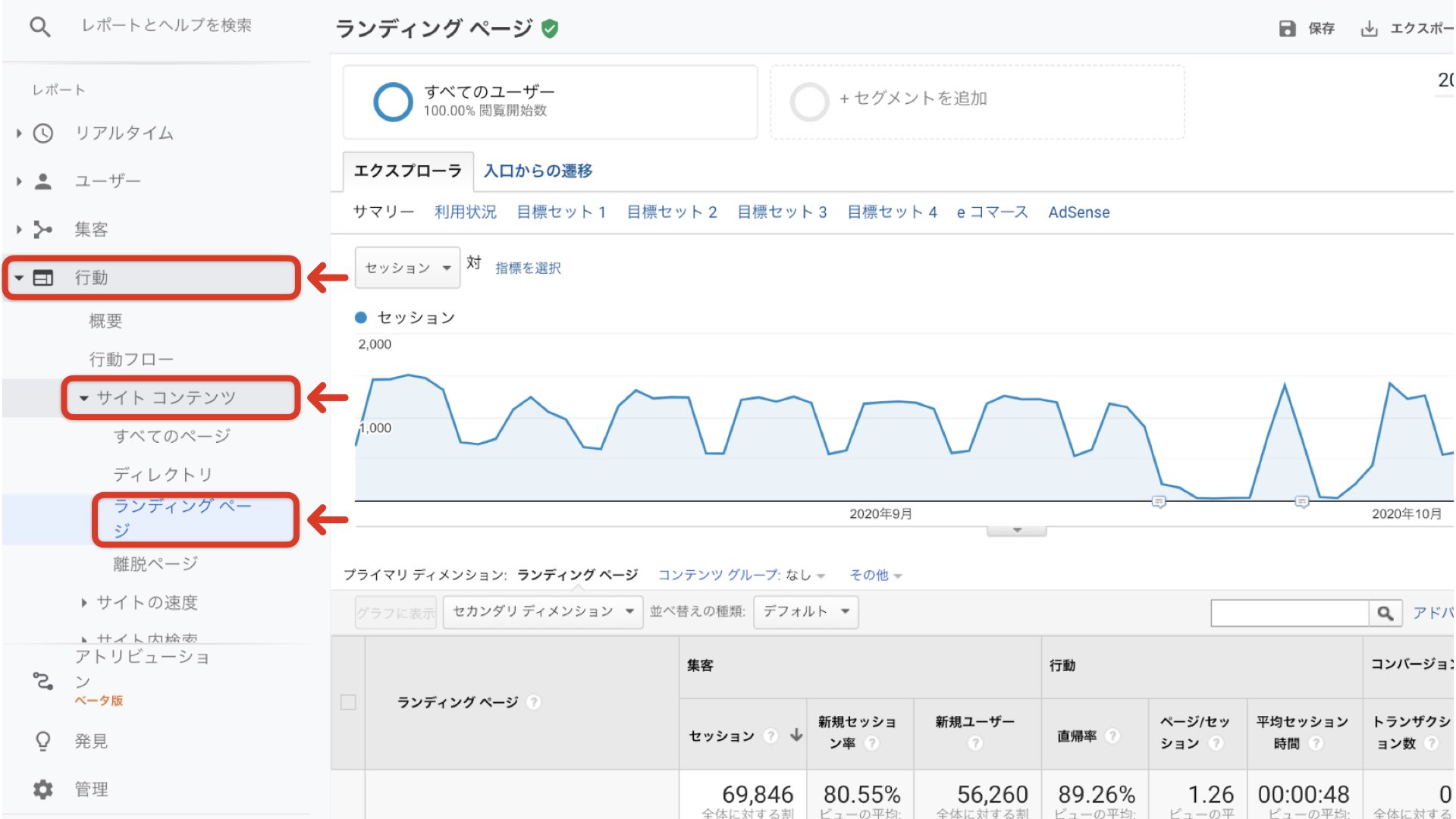Switch to the 入口からの遷移 tab
This screenshot has height=819, width=1456.
pos(538,171)
